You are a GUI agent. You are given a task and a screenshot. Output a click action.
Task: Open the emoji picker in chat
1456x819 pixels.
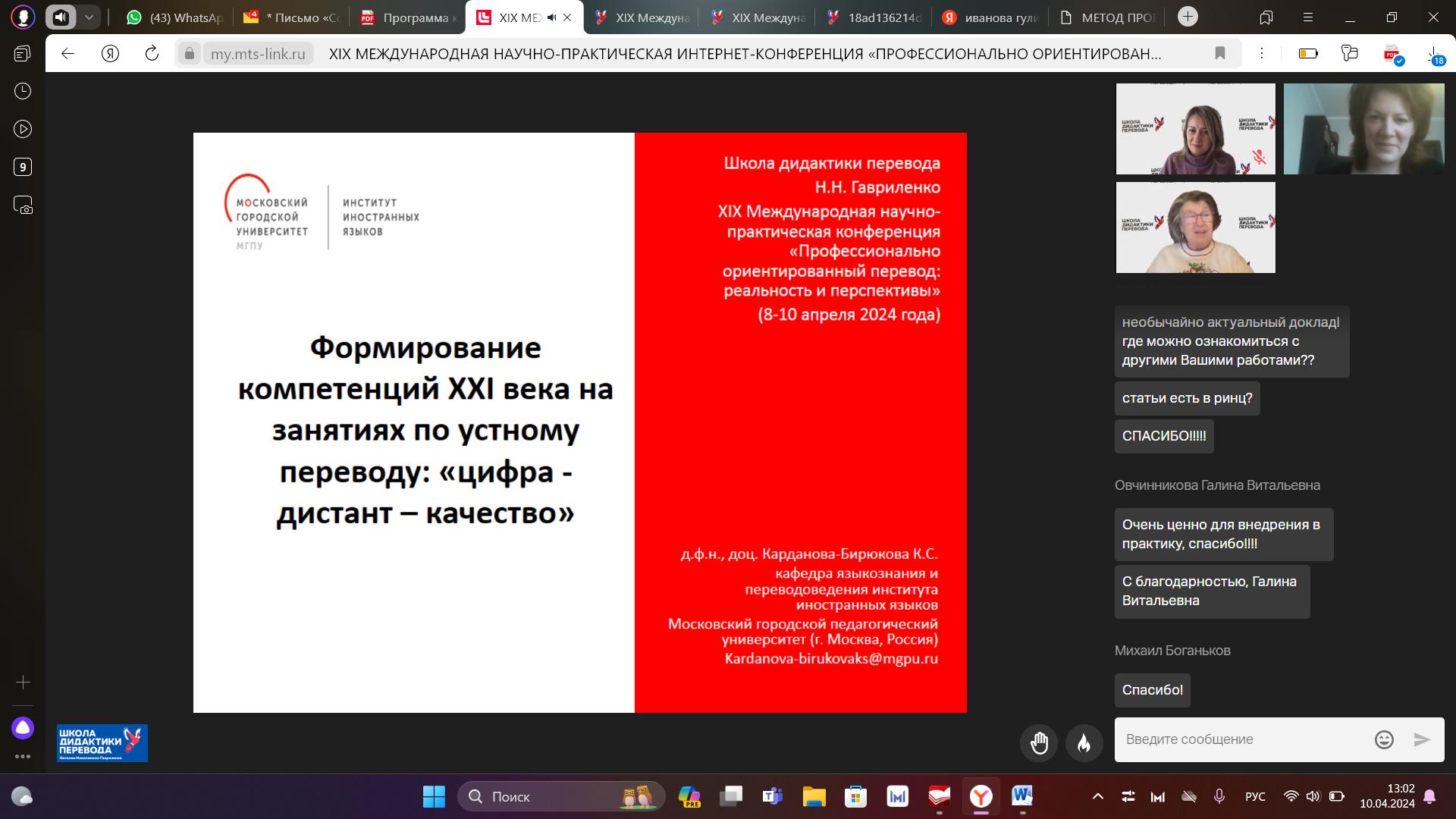[x=1384, y=739]
